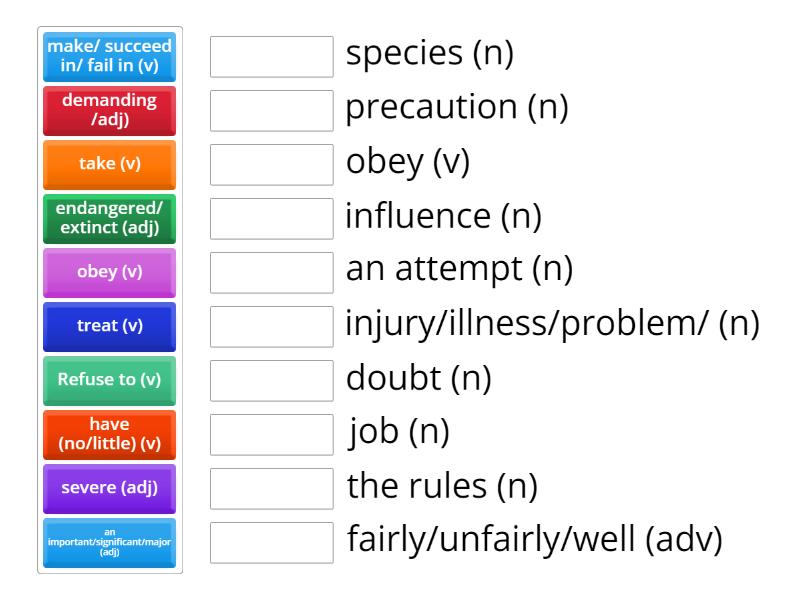Image resolution: width=800 pixels, height=600 pixels.
Task: Pick the orange 'take (v)' tile
Action: [x=110, y=165]
